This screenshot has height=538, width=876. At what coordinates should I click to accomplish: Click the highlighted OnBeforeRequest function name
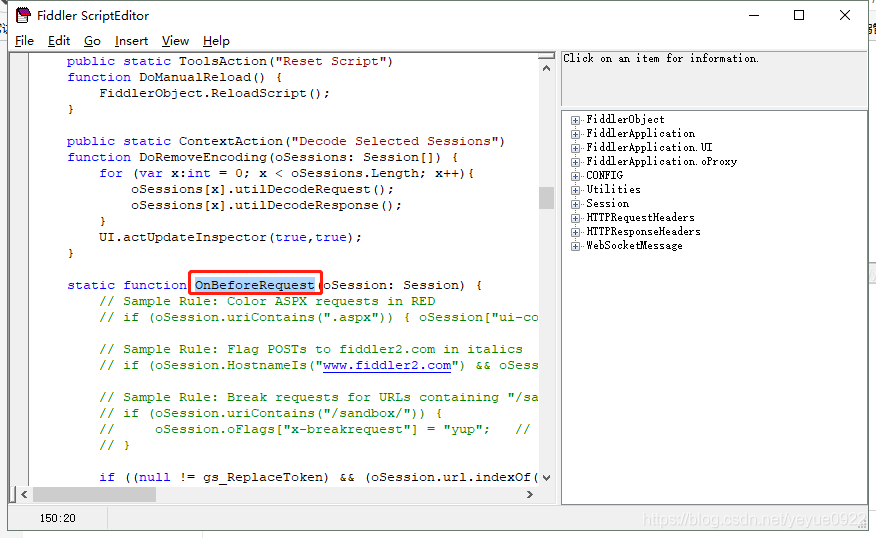coord(254,286)
